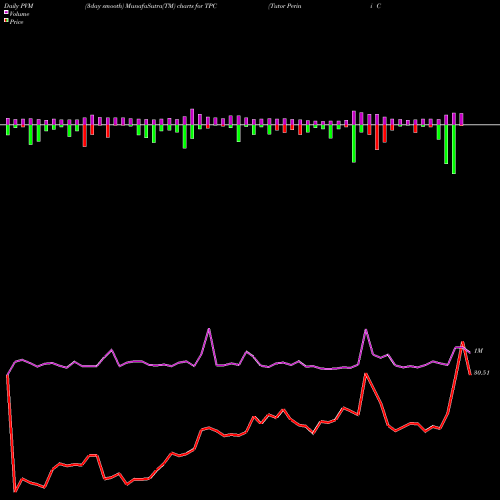Click the '80.51' price value label
This screenshot has width=500, height=500.
click(x=482, y=373)
